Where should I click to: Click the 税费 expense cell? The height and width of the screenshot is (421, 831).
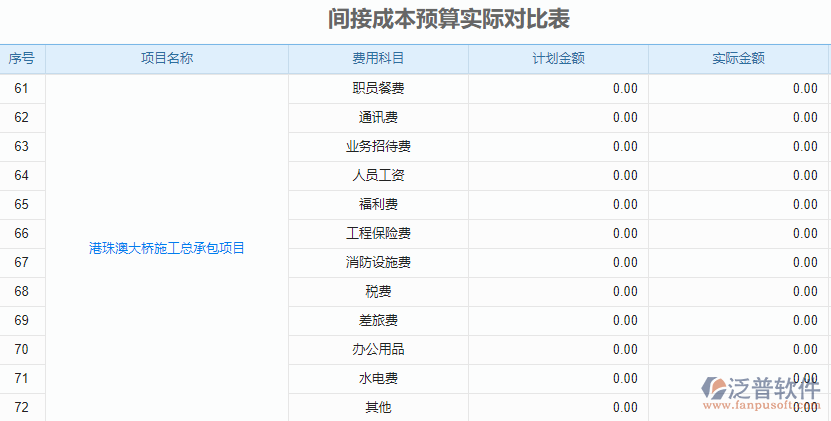coord(378,292)
